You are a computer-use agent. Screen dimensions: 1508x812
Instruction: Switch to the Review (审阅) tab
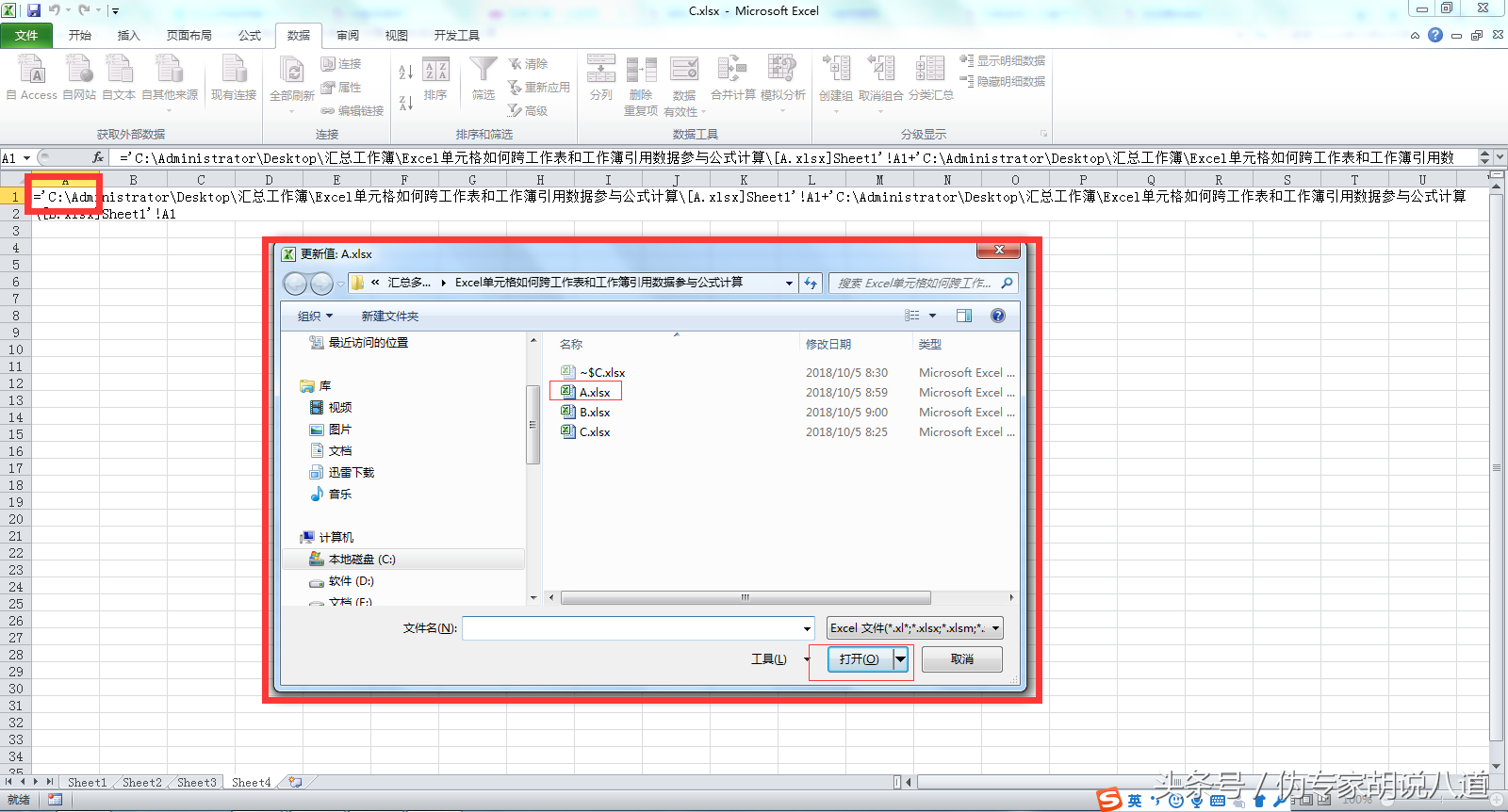point(348,35)
